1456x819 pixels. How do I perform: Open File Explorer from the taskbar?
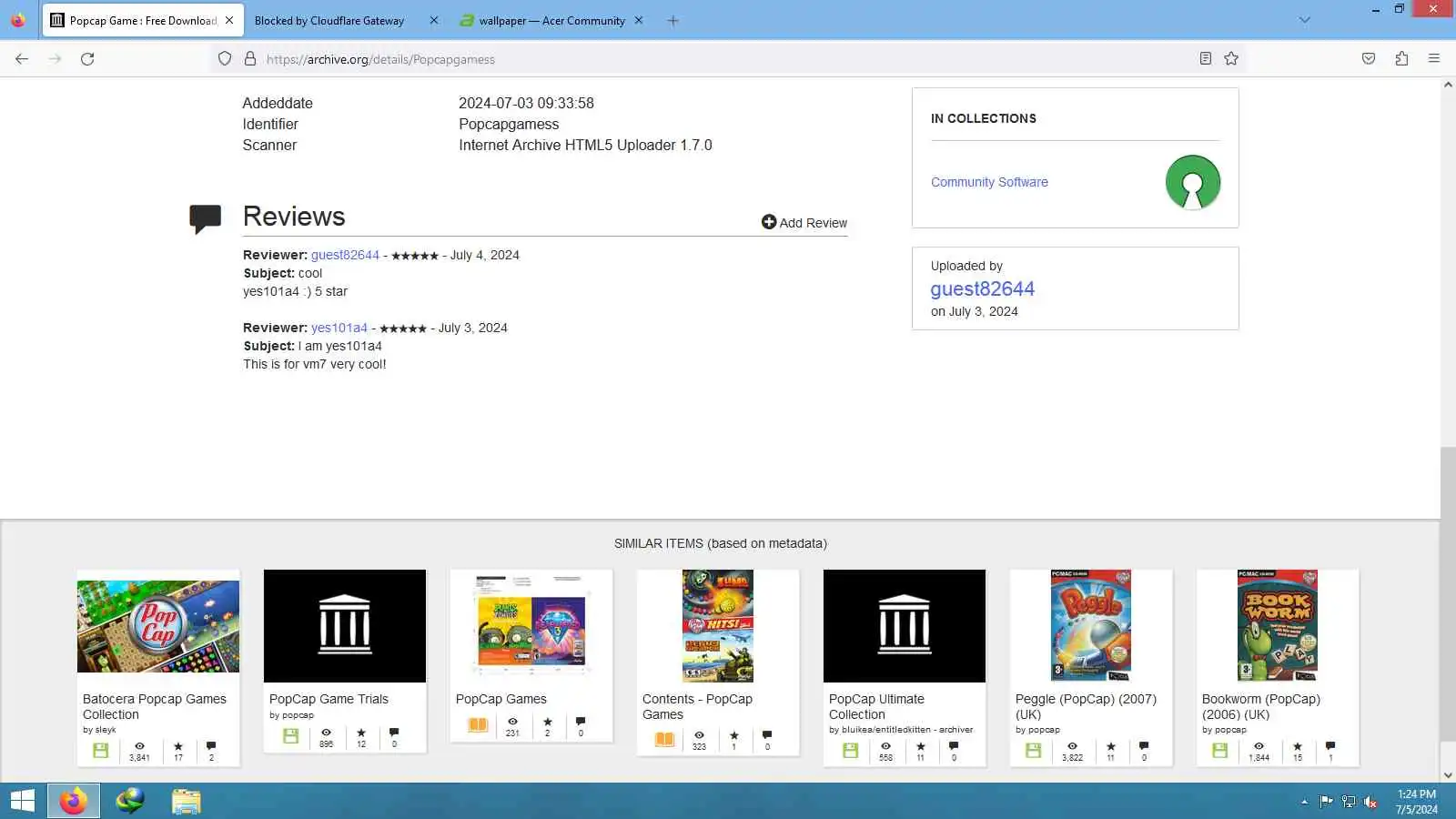pos(186,801)
